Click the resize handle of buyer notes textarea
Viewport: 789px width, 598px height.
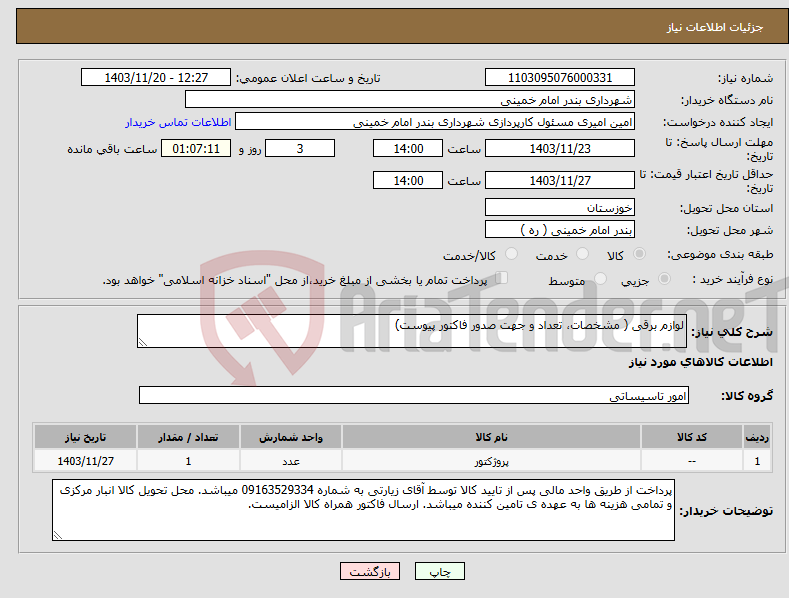[58, 535]
